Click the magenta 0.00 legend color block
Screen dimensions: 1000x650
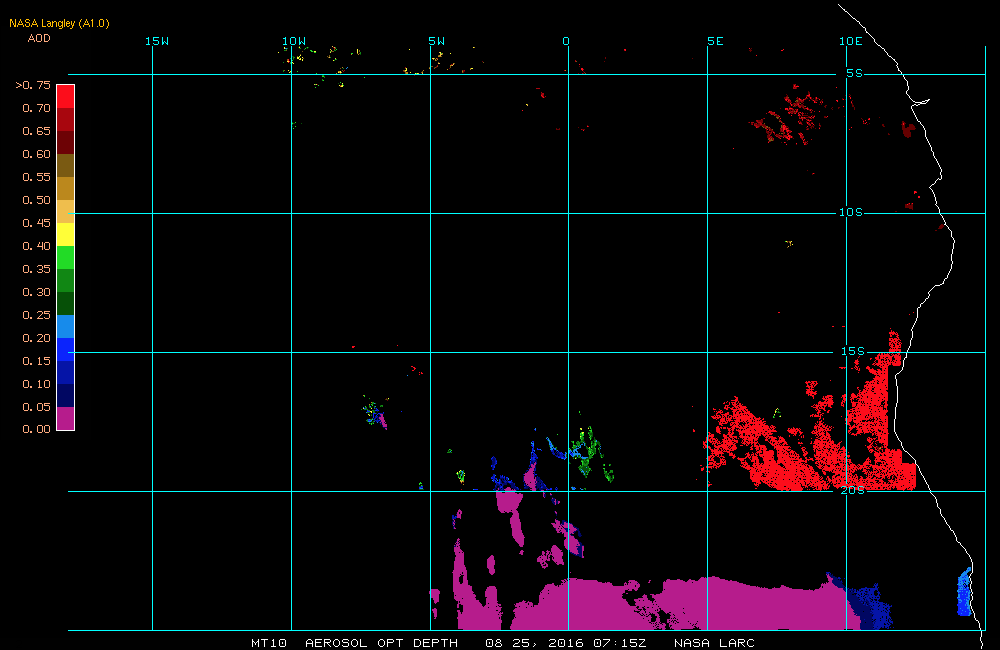pos(66,418)
